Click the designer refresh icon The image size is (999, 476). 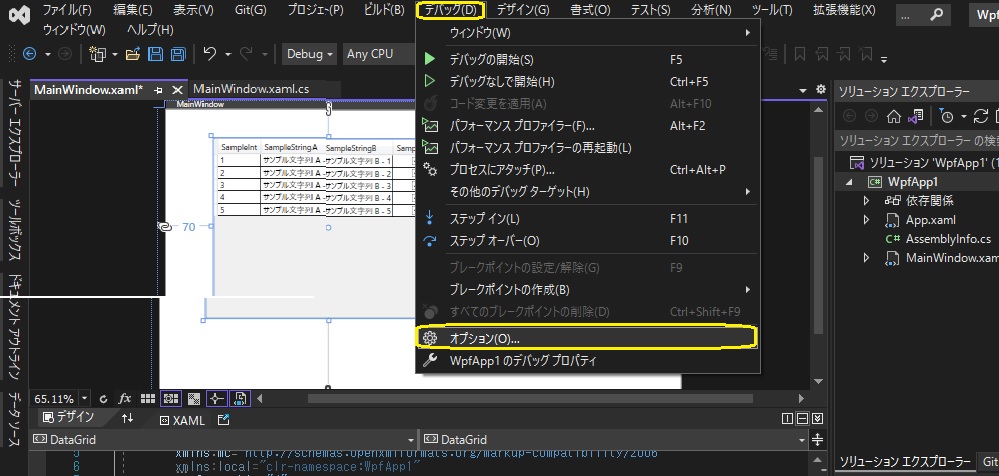[x=104, y=399]
